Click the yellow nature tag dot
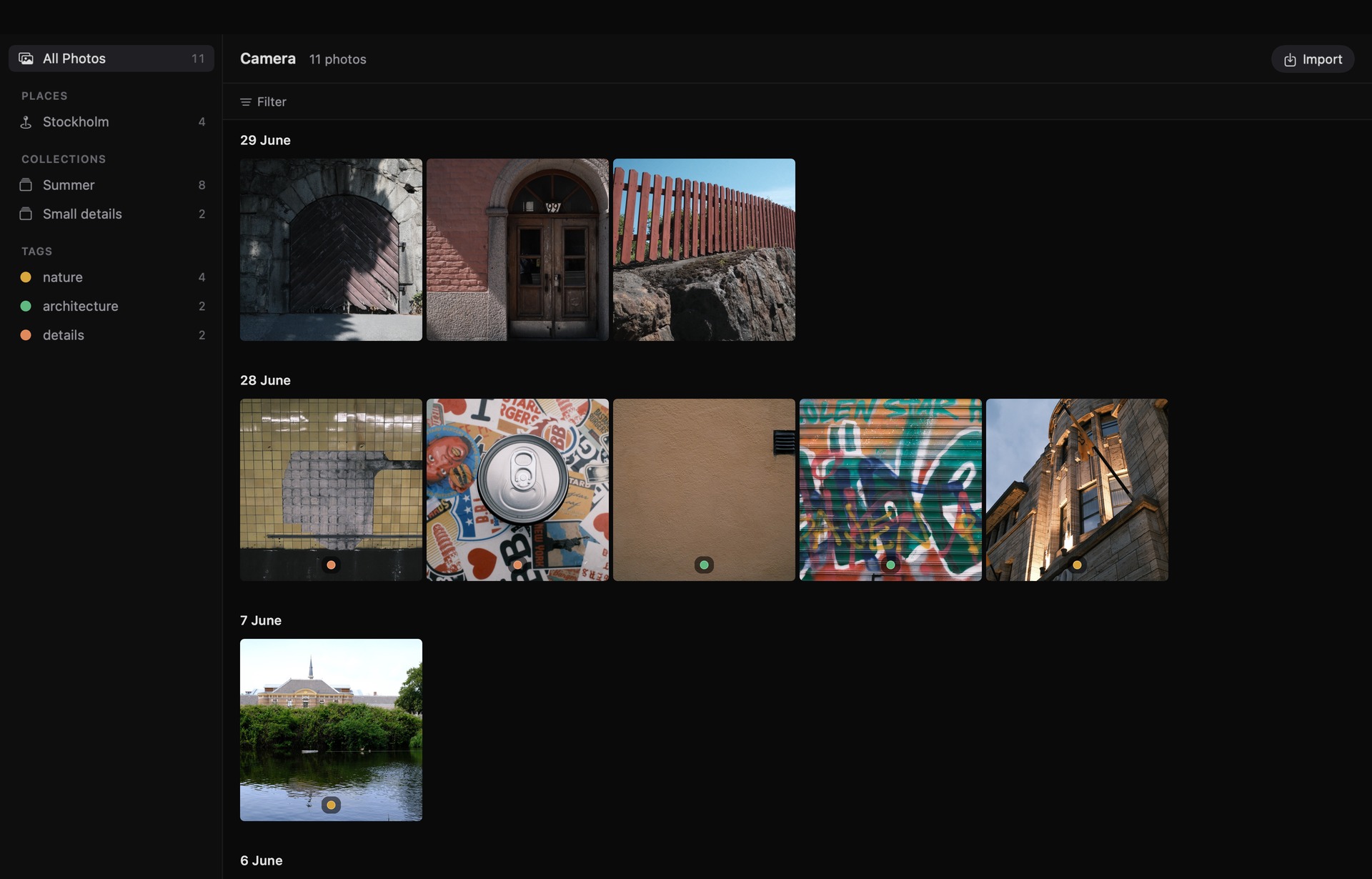This screenshot has width=1372, height=879. (x=26, y=277)
